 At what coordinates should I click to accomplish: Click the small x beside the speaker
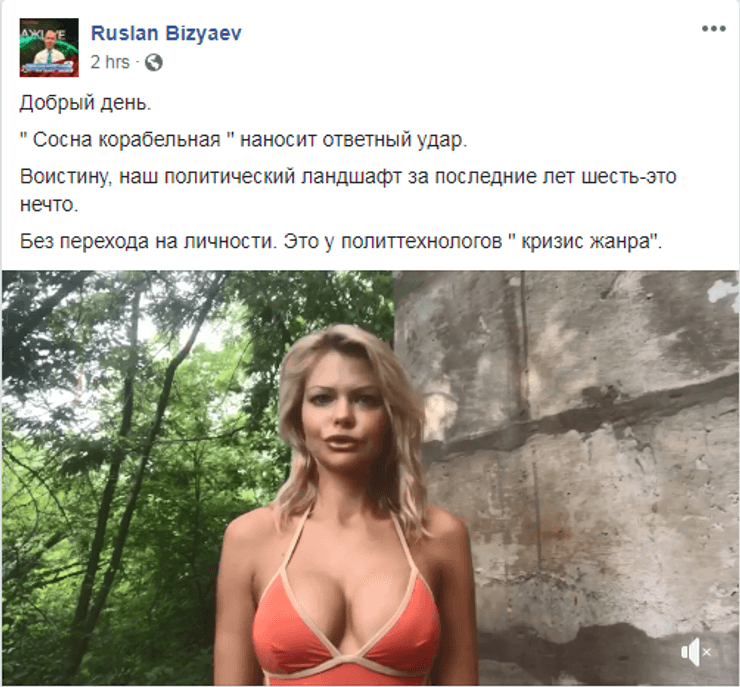click(x=706, y=653)
